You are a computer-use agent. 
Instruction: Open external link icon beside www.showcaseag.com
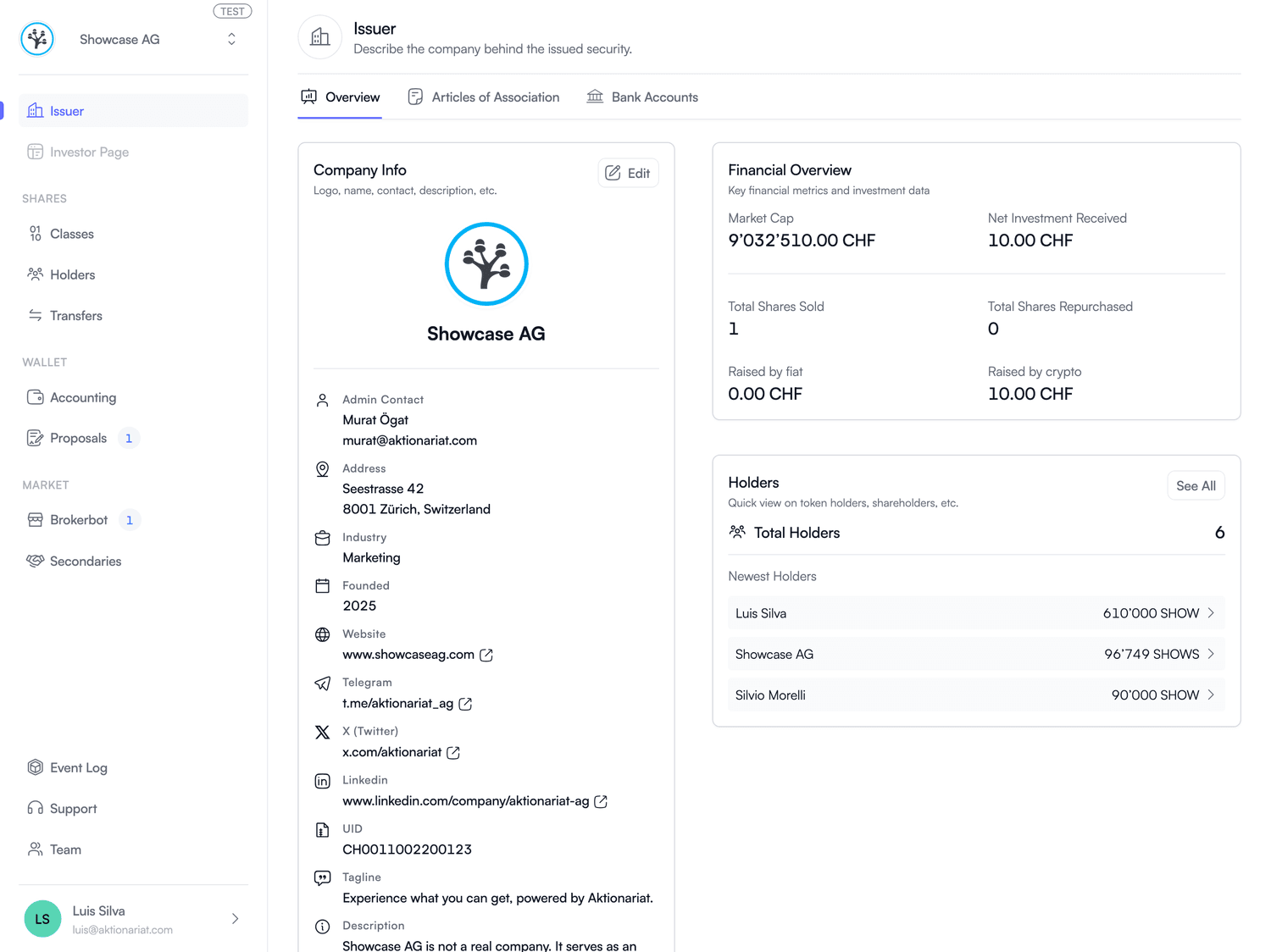pos(486,655)
